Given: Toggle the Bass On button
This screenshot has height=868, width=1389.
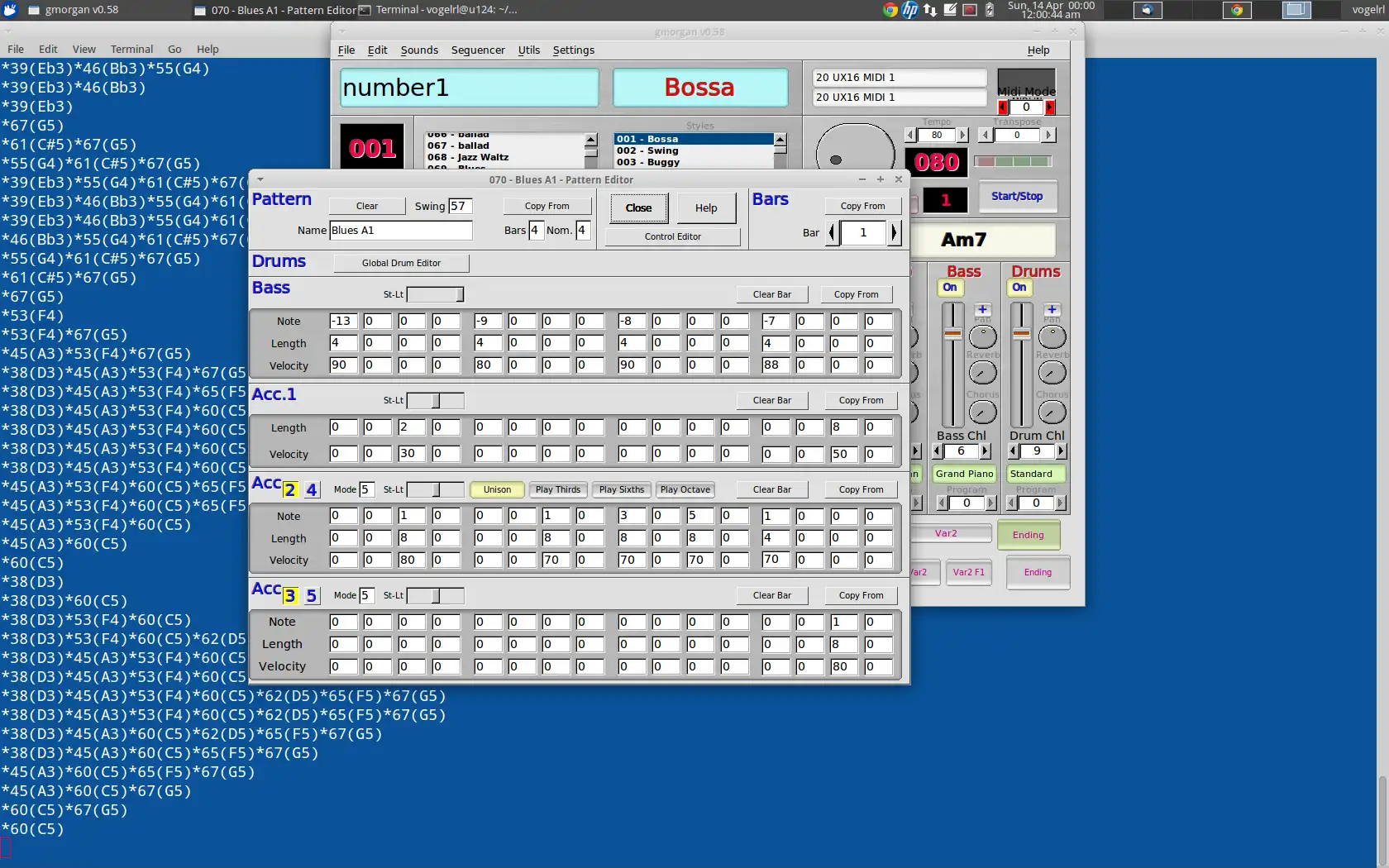Looking at the screenshot, I should [950, 288].
